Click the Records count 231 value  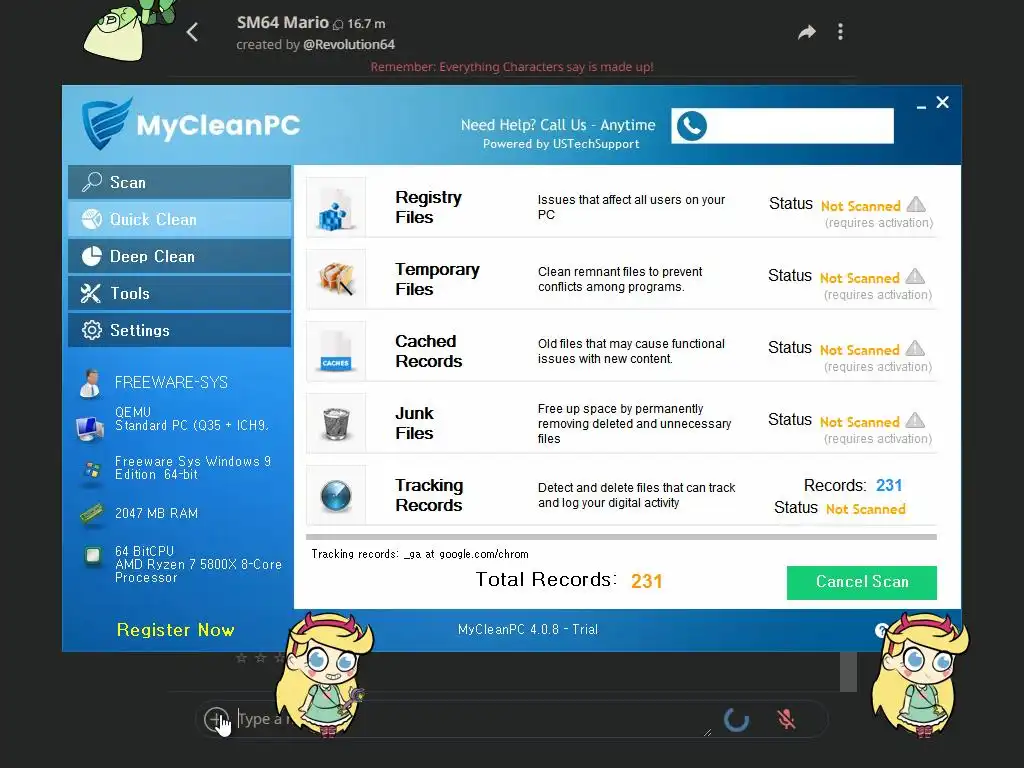(x=889, y=485)
